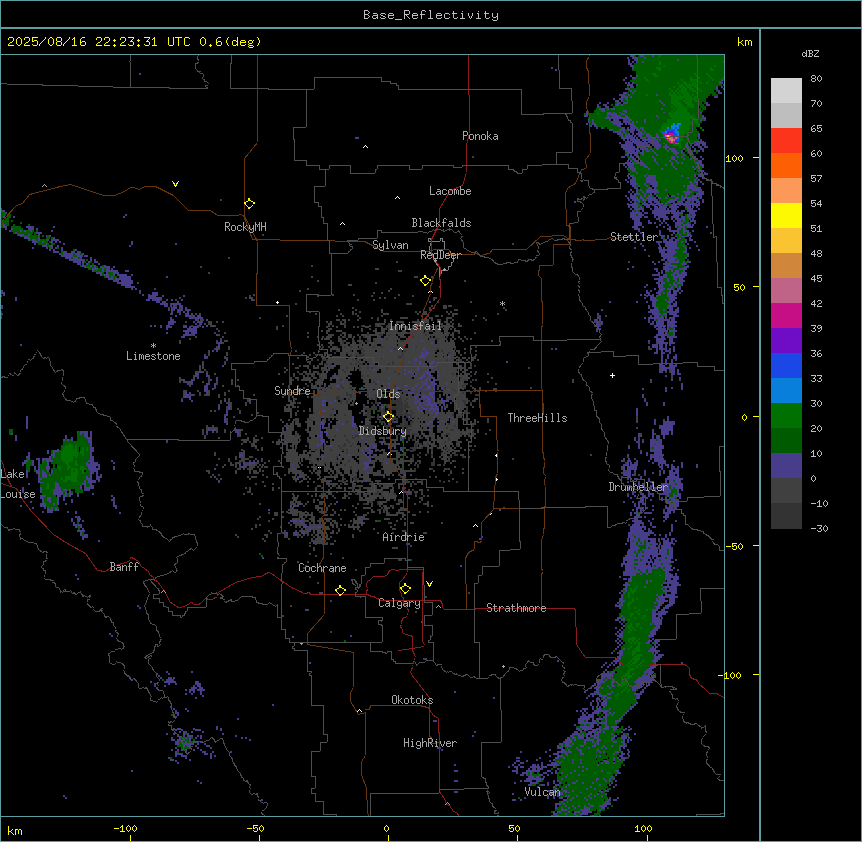Click the Stettler city label

point(634,237)
